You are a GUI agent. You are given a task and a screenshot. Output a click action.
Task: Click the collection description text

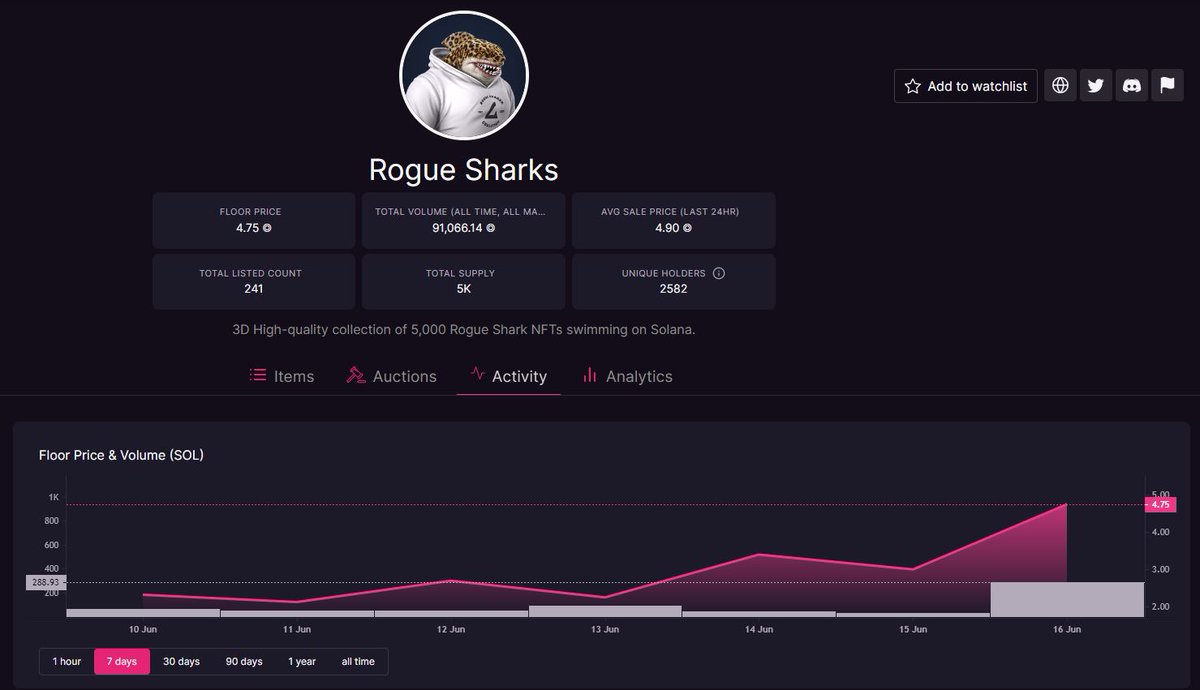tap(463, 329)
